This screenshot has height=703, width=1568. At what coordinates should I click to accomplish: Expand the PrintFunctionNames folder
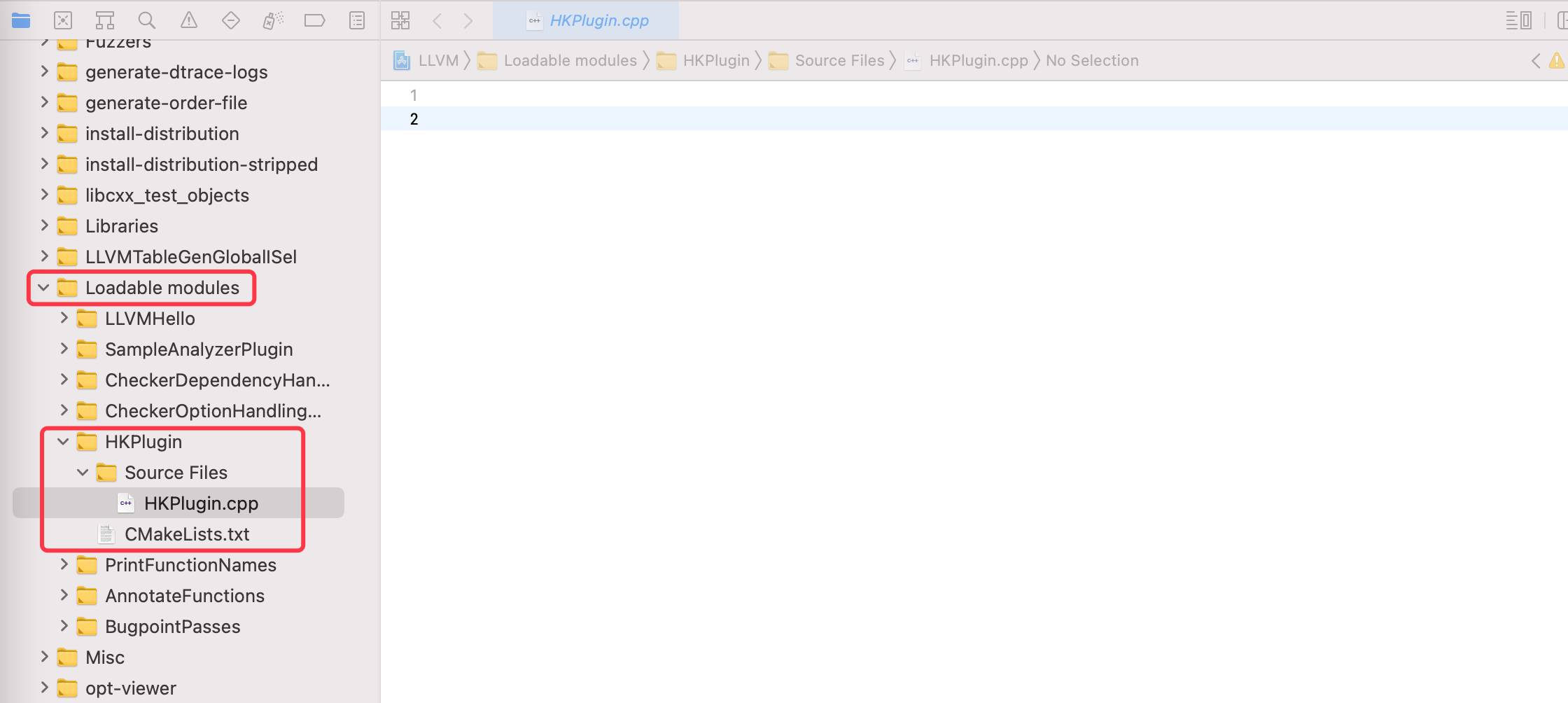64,564
